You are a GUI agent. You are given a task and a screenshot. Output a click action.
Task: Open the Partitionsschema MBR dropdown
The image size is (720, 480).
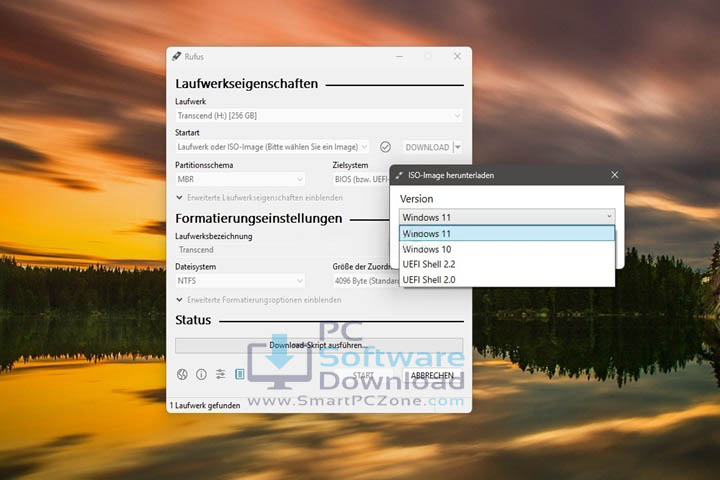coord(240,179)
